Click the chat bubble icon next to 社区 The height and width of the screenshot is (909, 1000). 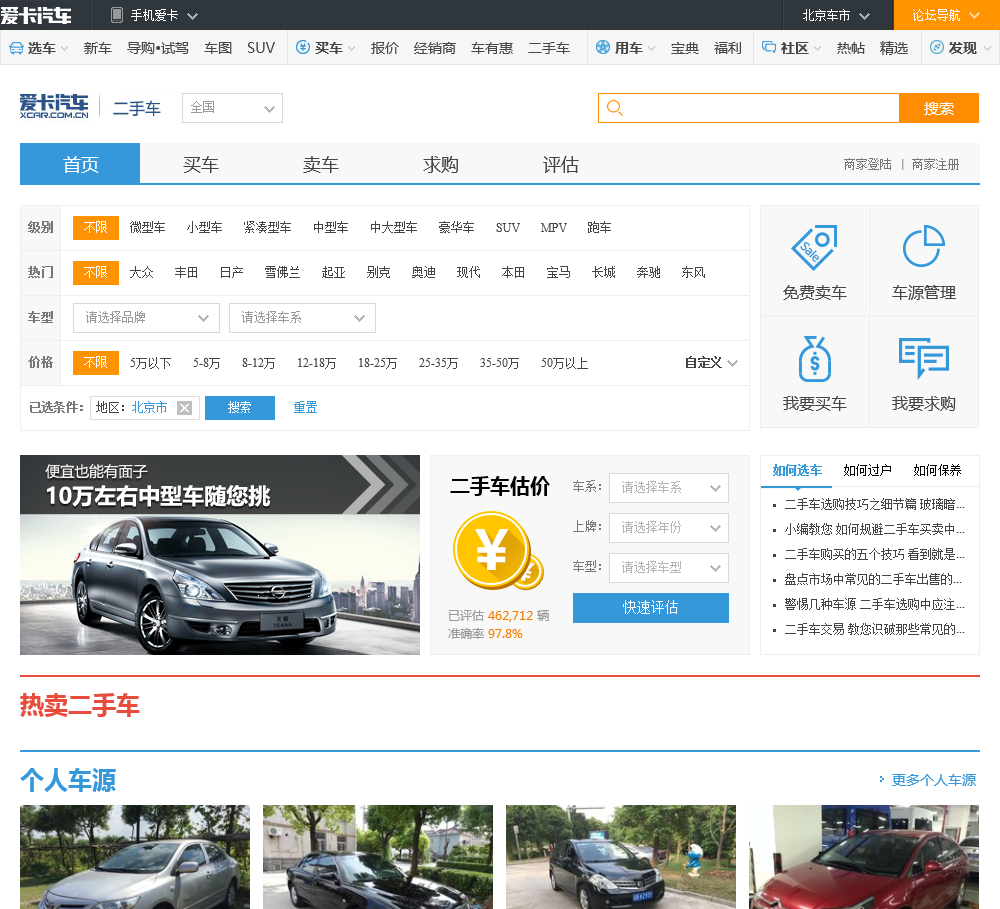(x=769, y=47)
